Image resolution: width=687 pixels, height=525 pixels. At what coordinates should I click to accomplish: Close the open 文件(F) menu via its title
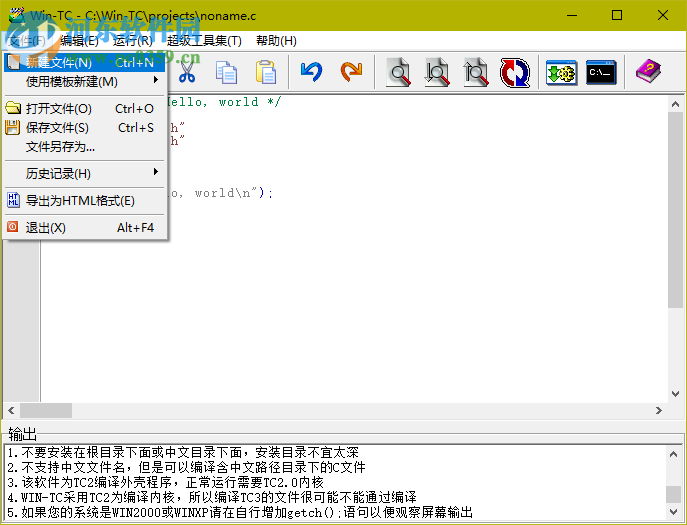click(x=27, y=41)
